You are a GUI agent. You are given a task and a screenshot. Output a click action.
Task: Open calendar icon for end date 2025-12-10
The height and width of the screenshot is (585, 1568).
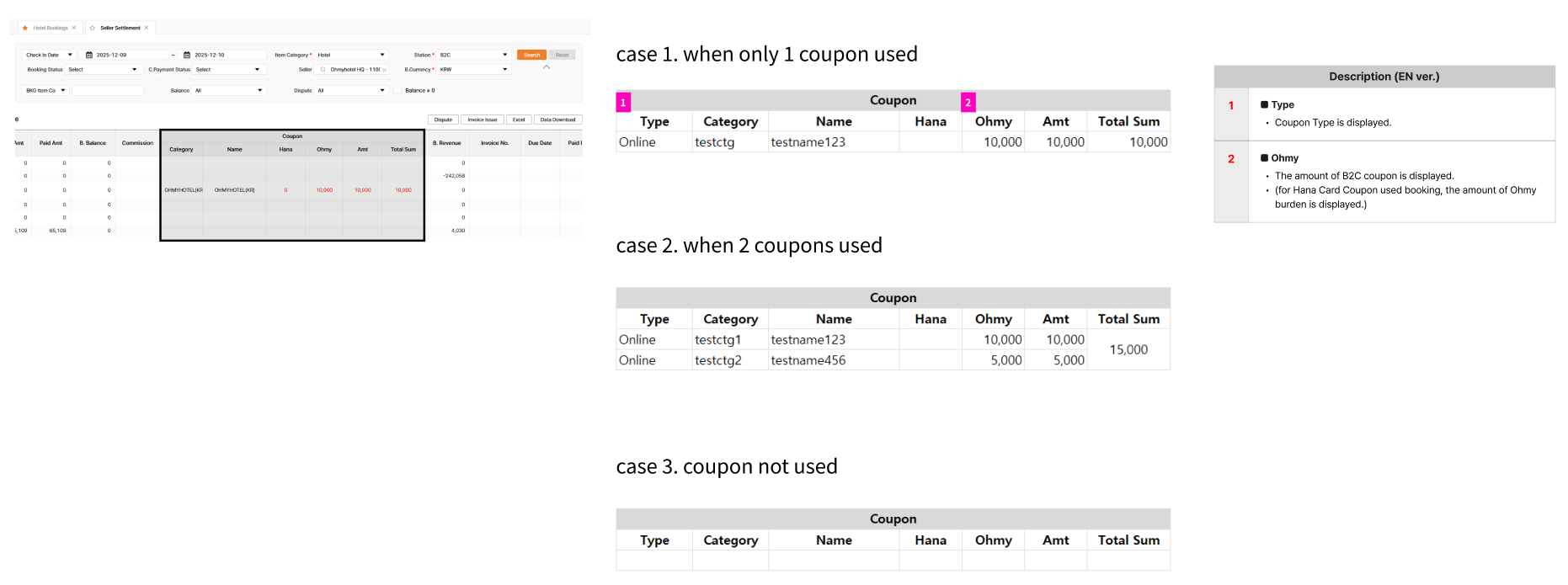tap(187, 55)
